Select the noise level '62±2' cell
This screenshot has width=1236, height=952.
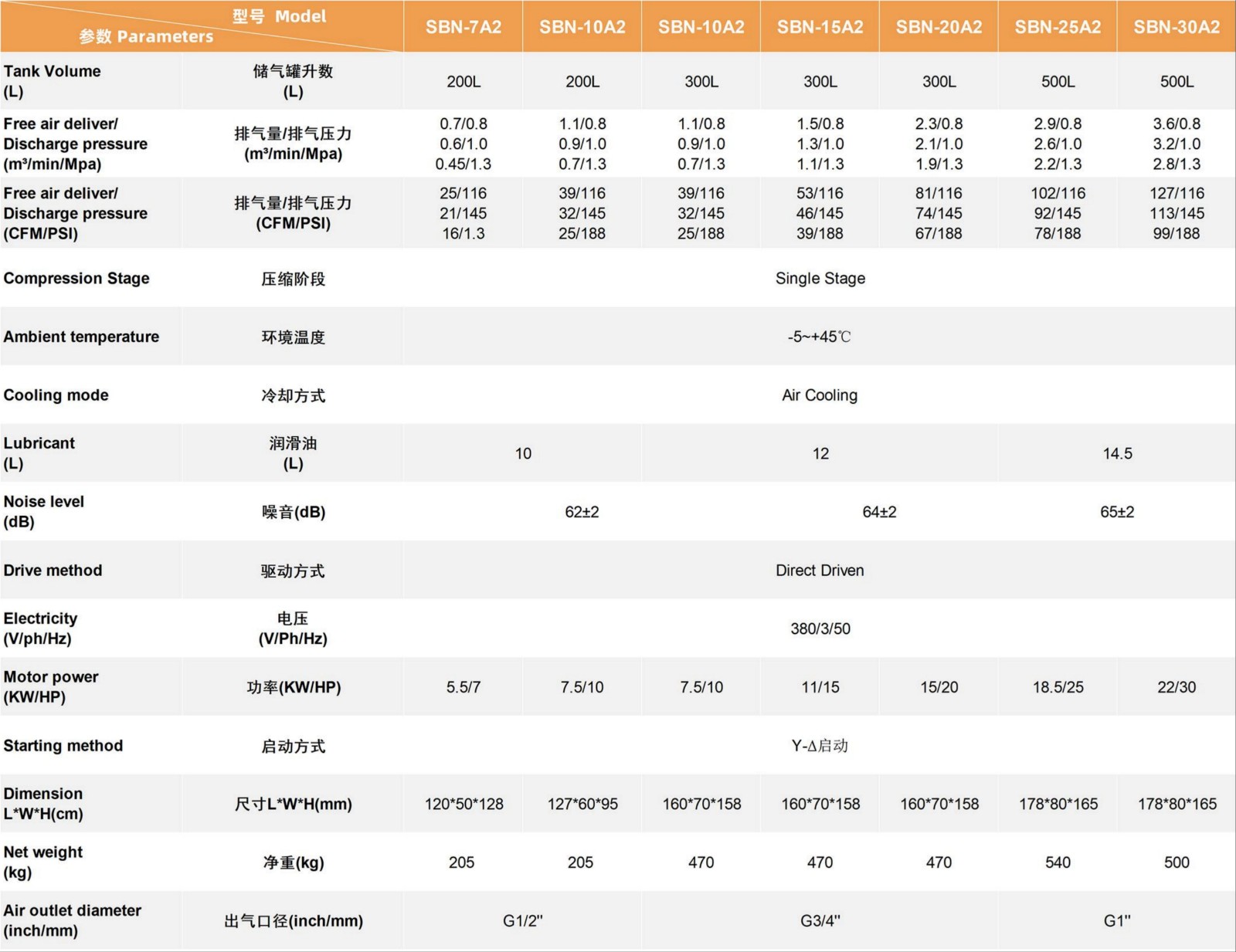582,512
